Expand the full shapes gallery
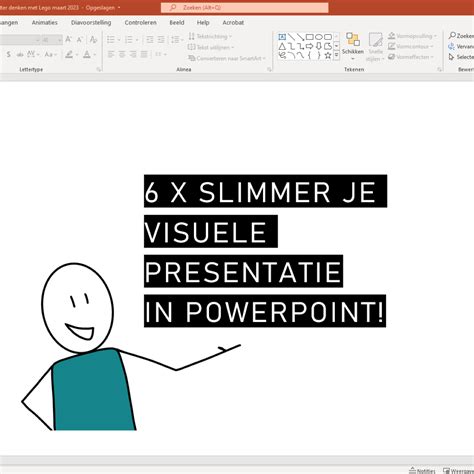 336,55
